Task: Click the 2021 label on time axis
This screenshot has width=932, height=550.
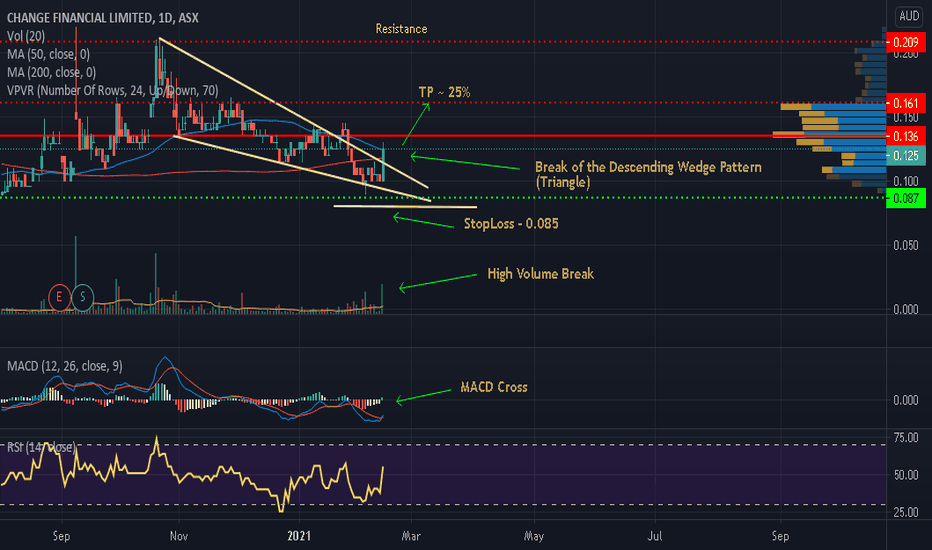Action: [298, 536]
